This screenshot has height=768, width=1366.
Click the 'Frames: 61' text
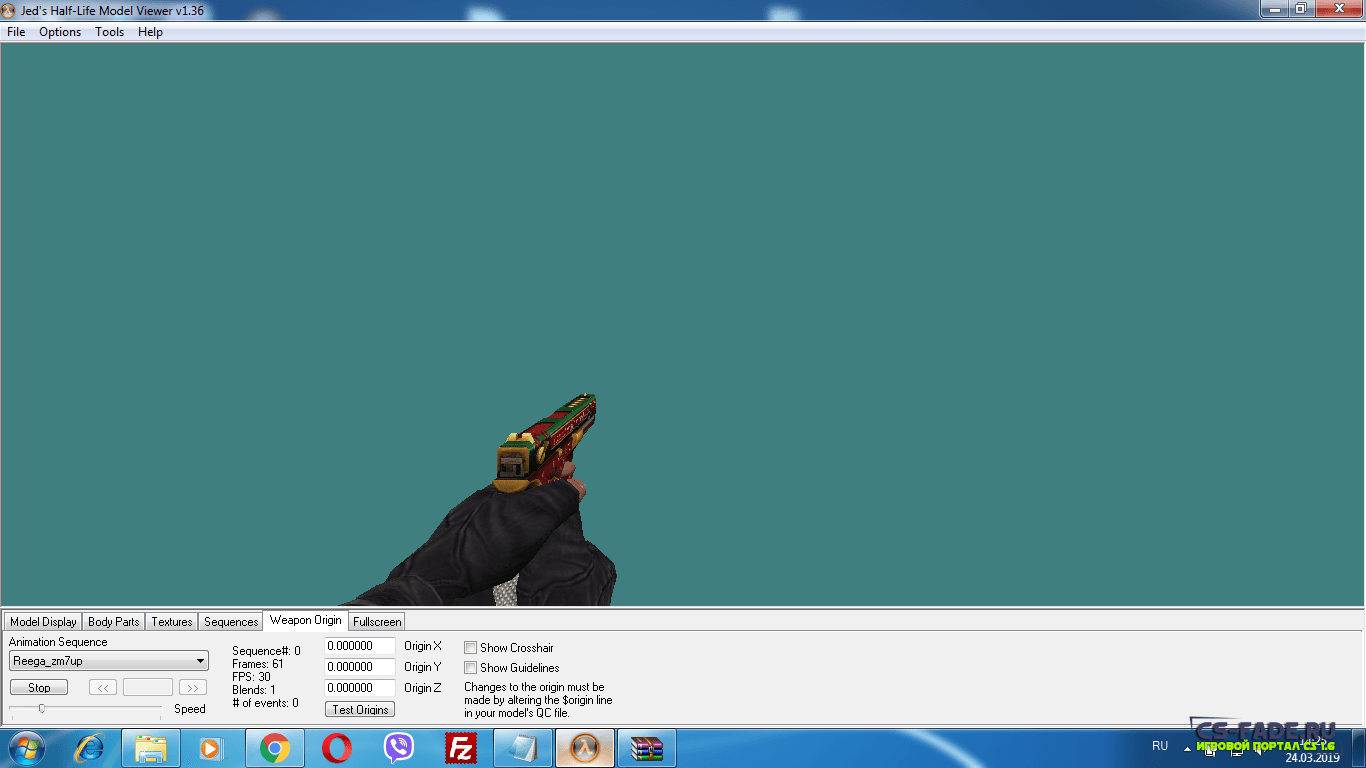tap(258, 664)
